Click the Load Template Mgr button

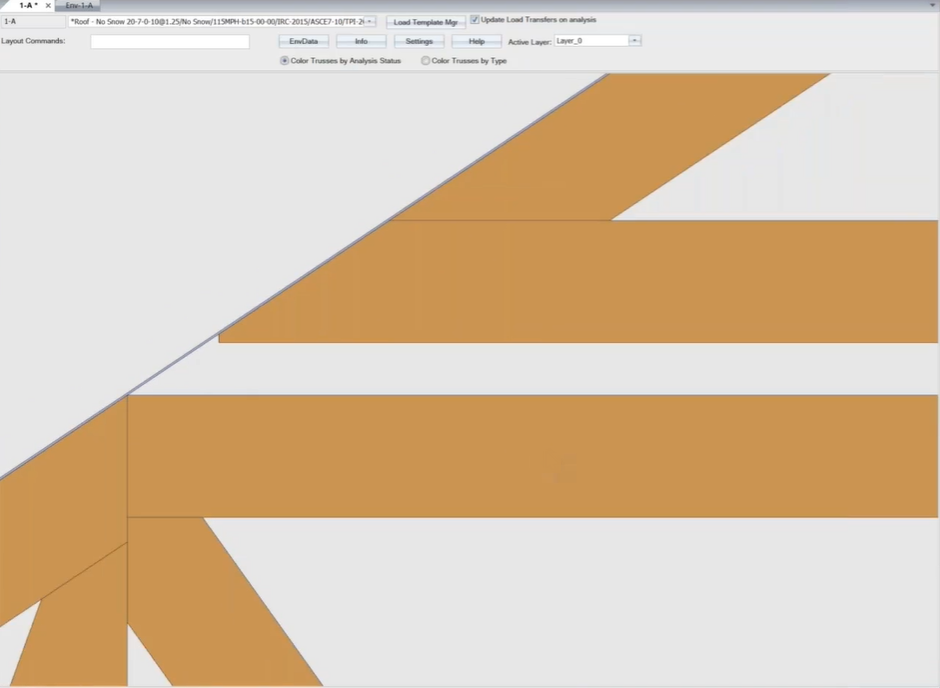pos(425,22)
